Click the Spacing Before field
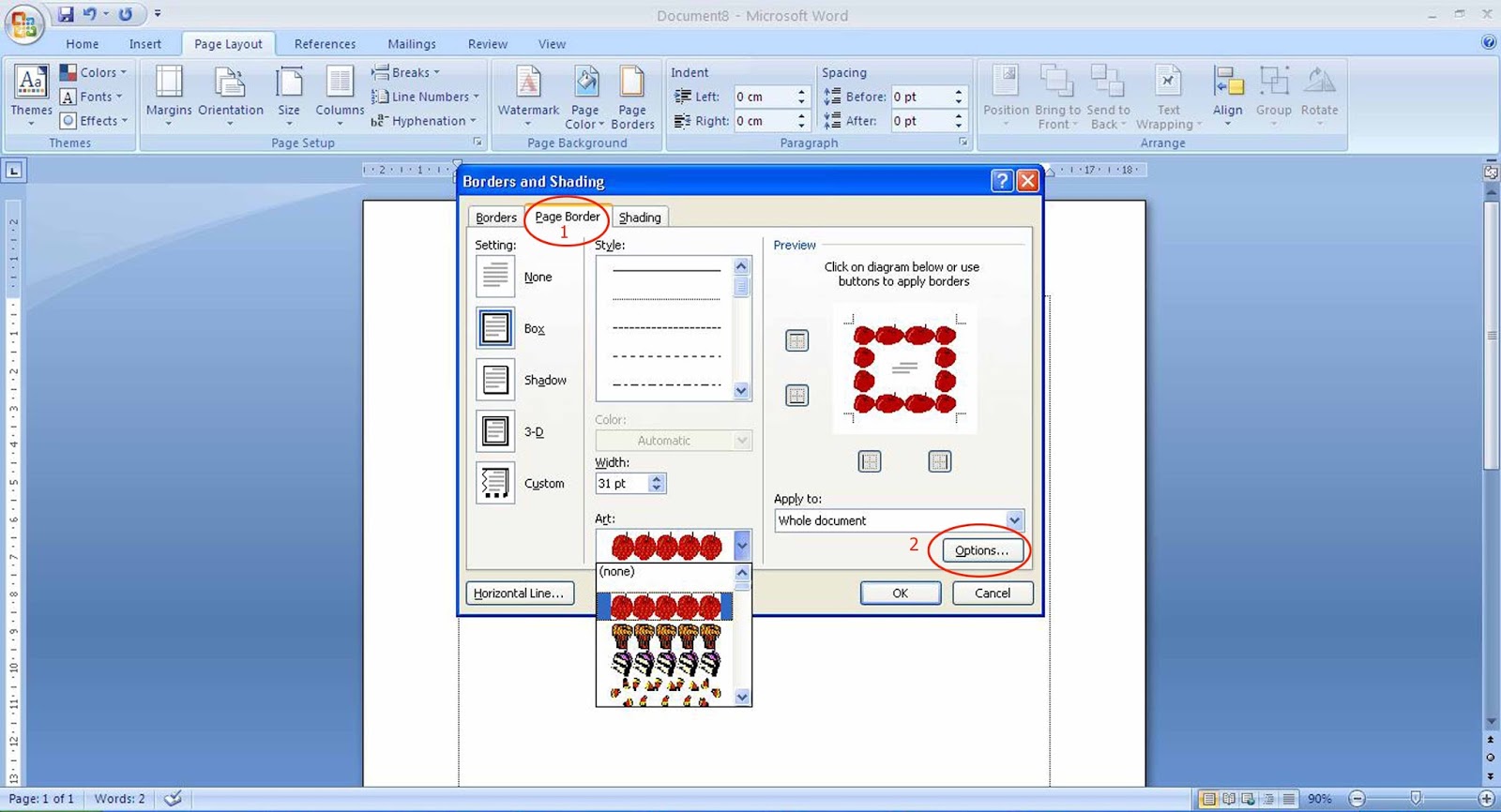The image size is (1501, 812). (921, 97)
